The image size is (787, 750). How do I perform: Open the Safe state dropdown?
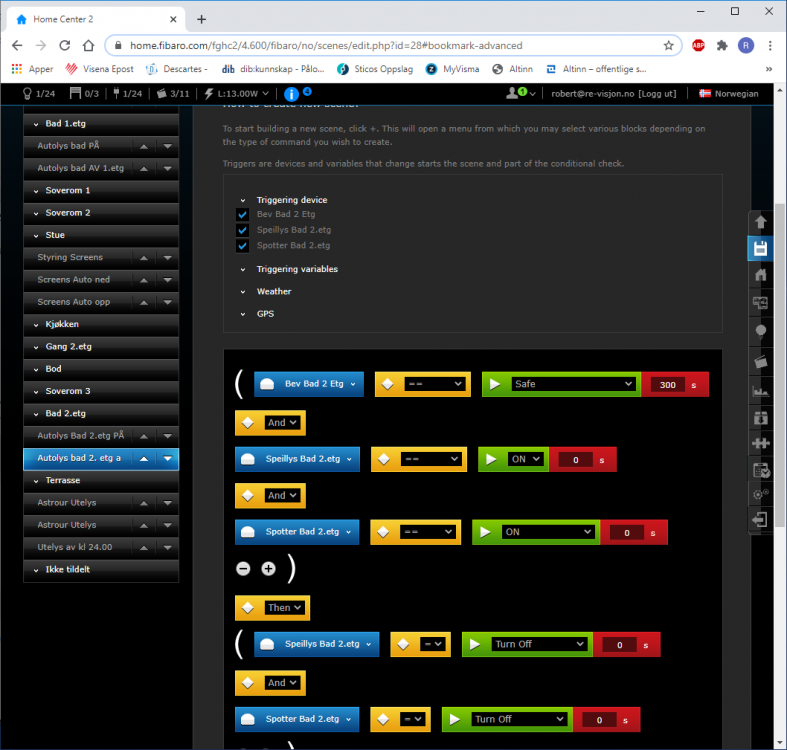click(573, 384)
